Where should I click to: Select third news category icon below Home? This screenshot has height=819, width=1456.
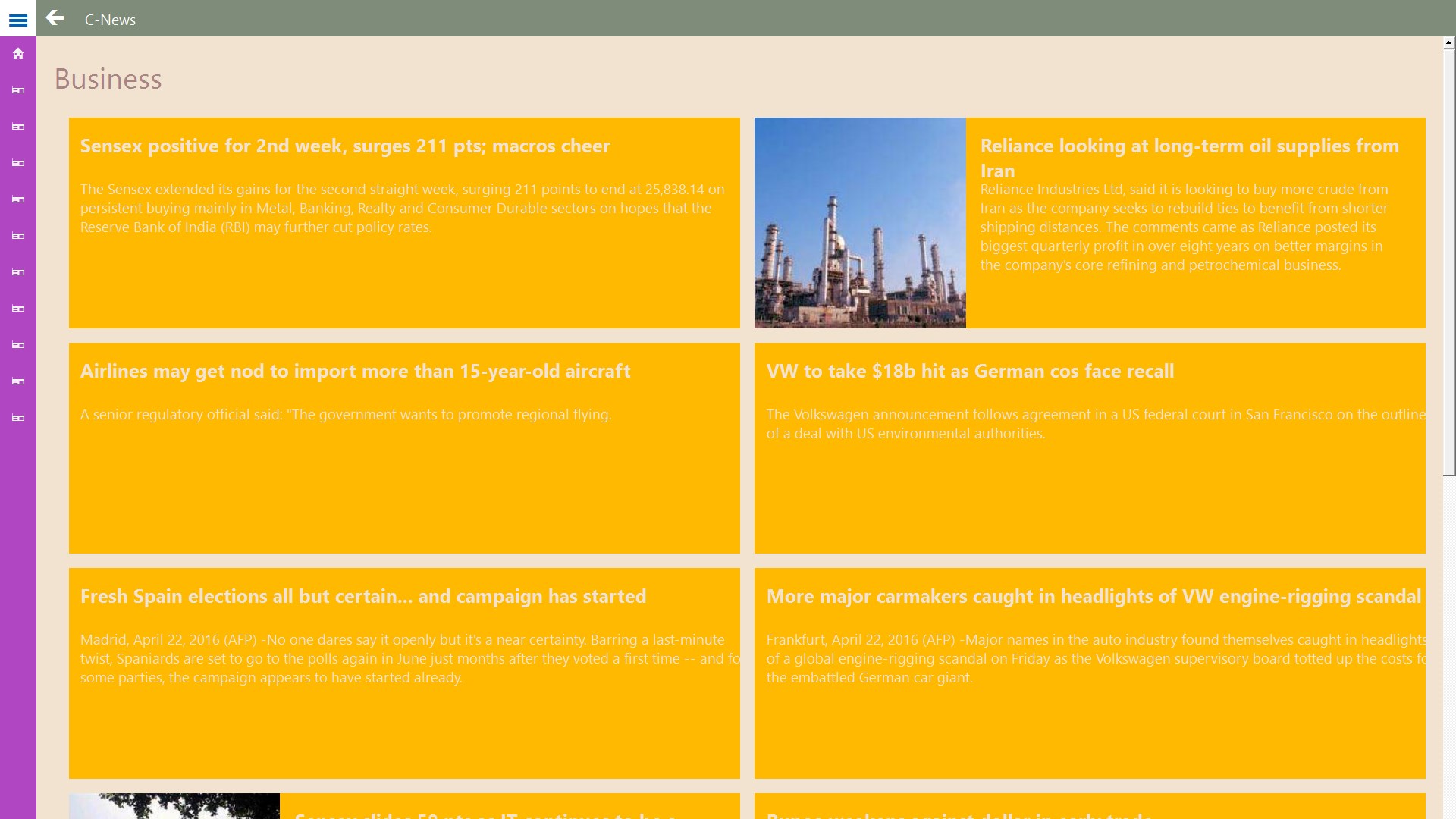pyautogui.click(x=18, y=163)
